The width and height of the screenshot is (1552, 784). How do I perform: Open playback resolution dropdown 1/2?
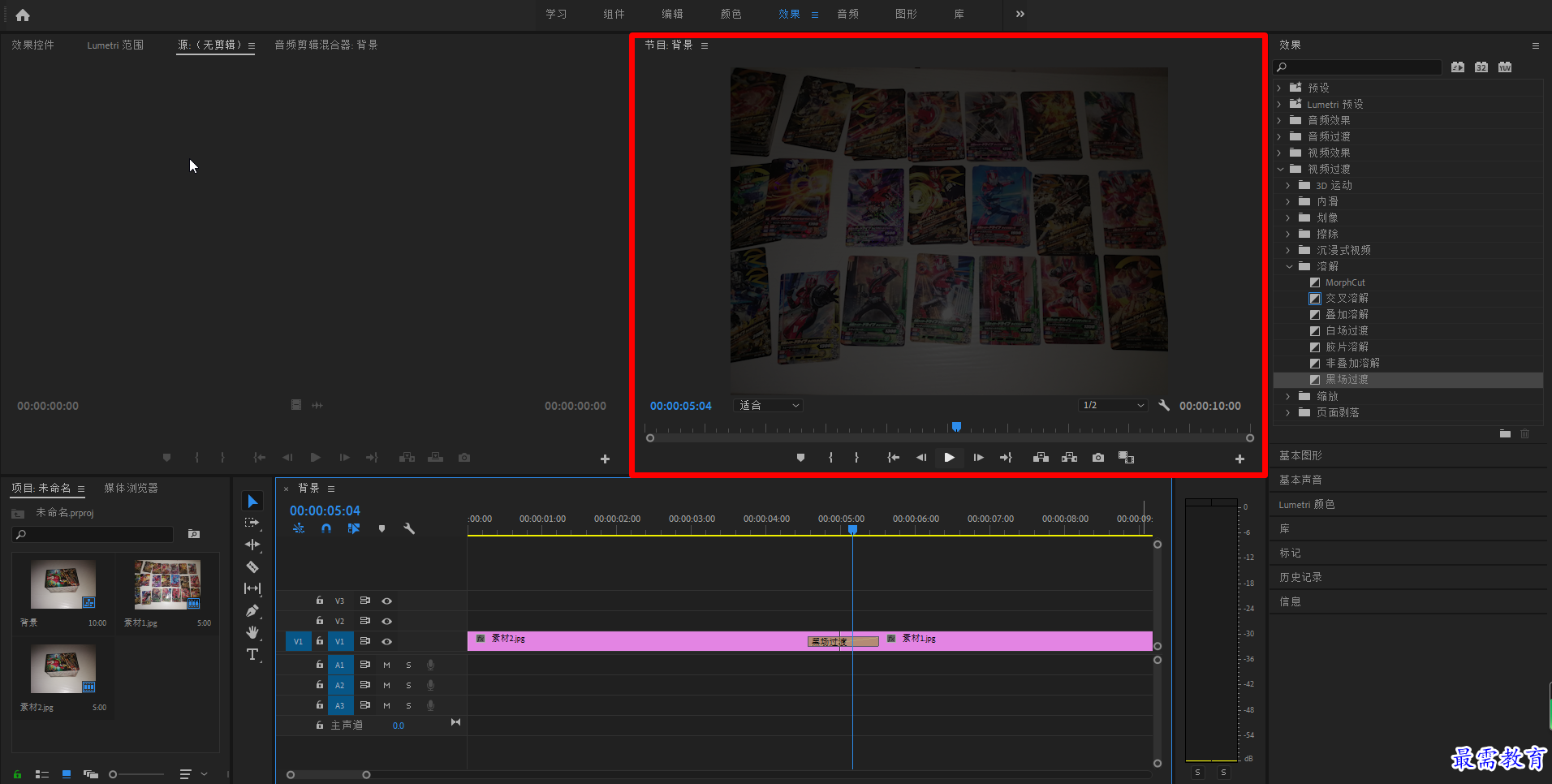click(1113, 405)
